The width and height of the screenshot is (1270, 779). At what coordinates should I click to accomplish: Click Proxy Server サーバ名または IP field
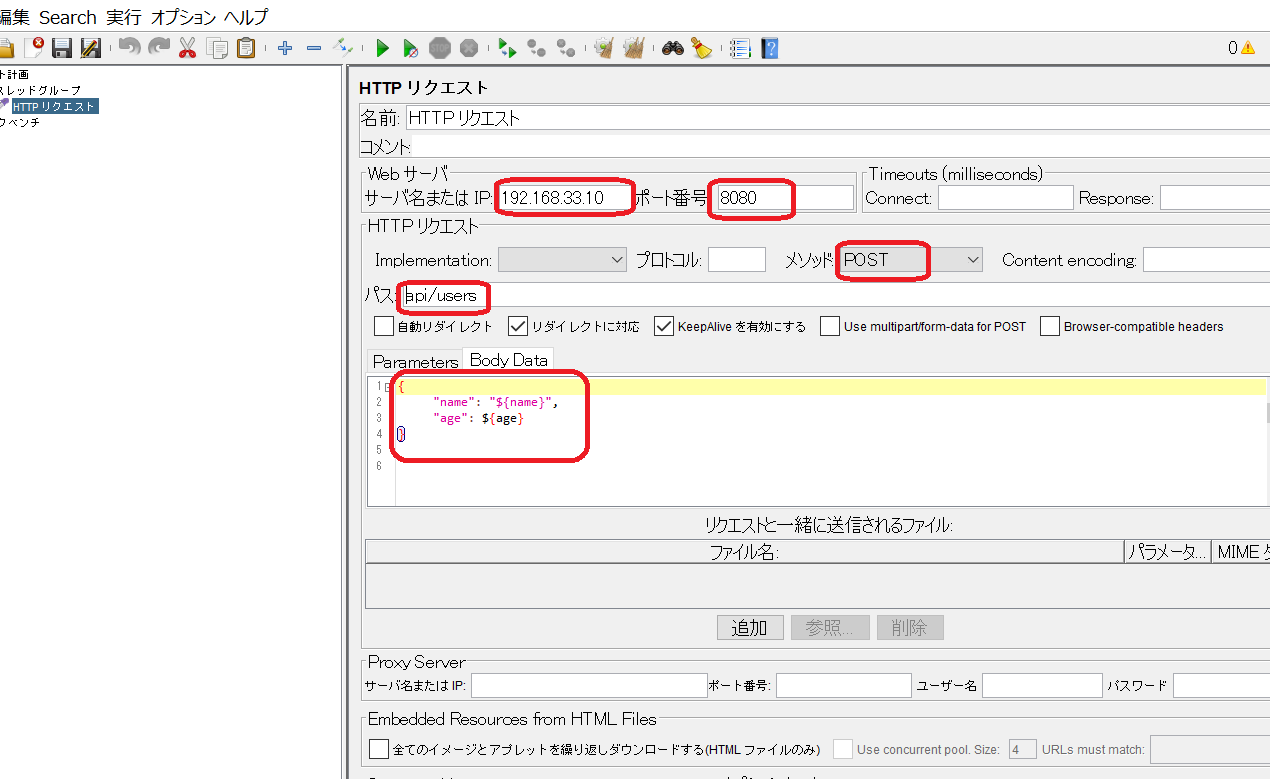(589, 685)
